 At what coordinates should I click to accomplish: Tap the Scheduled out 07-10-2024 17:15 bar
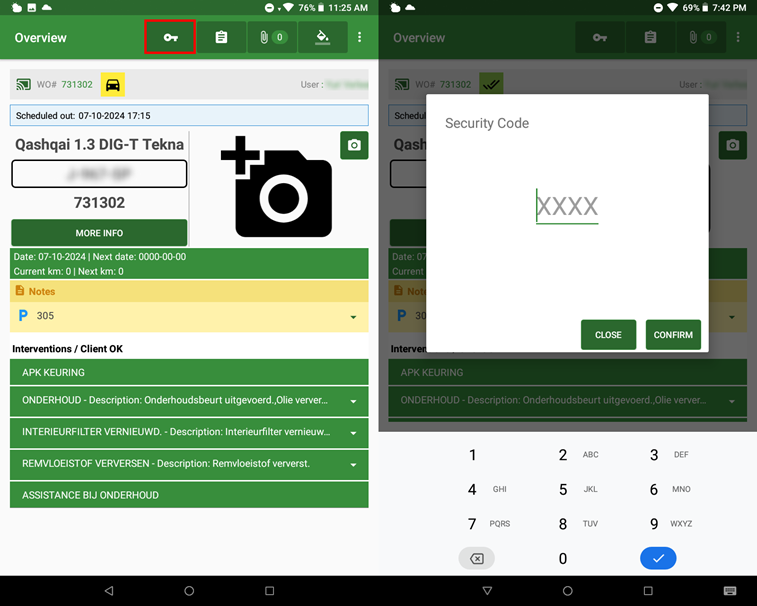[x=189, y=116]
